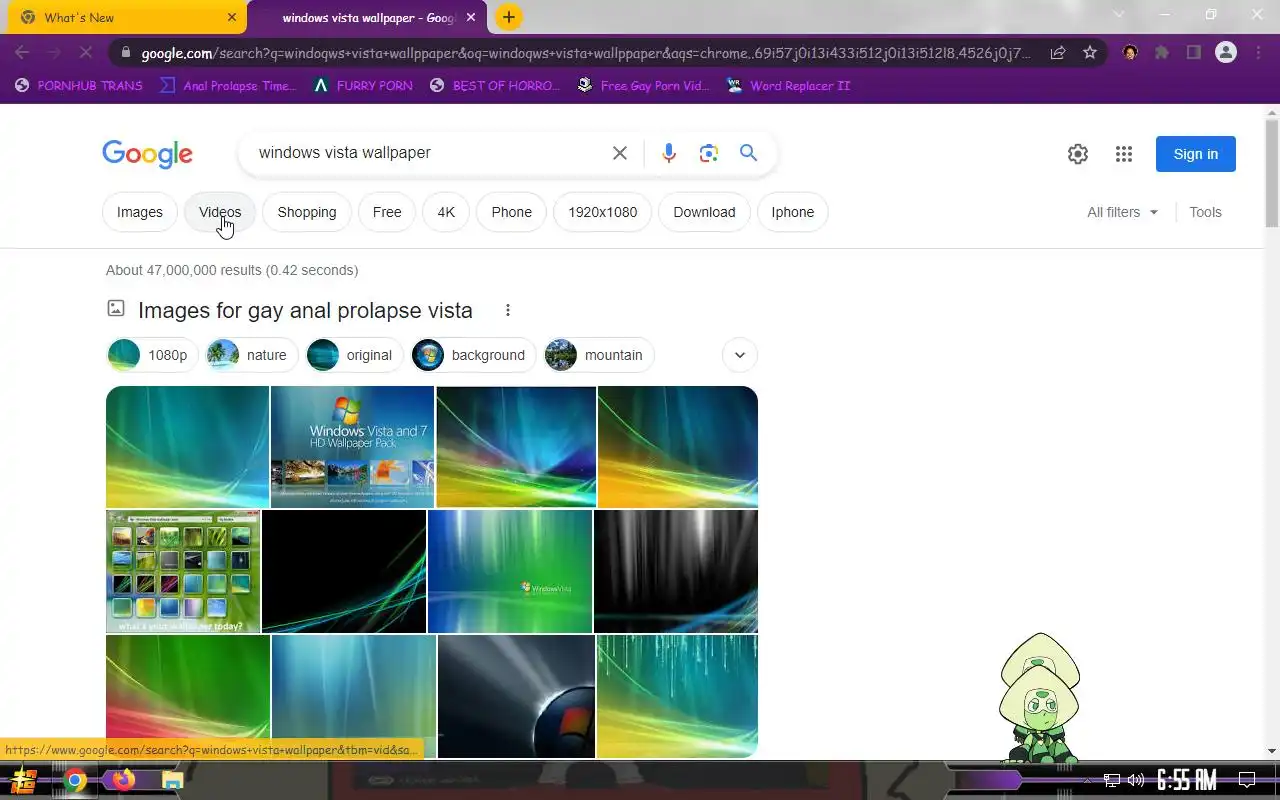Launch Firefox from the taskbar
1280x800 pixels.
pyautogui.click(x=124, y=780)
